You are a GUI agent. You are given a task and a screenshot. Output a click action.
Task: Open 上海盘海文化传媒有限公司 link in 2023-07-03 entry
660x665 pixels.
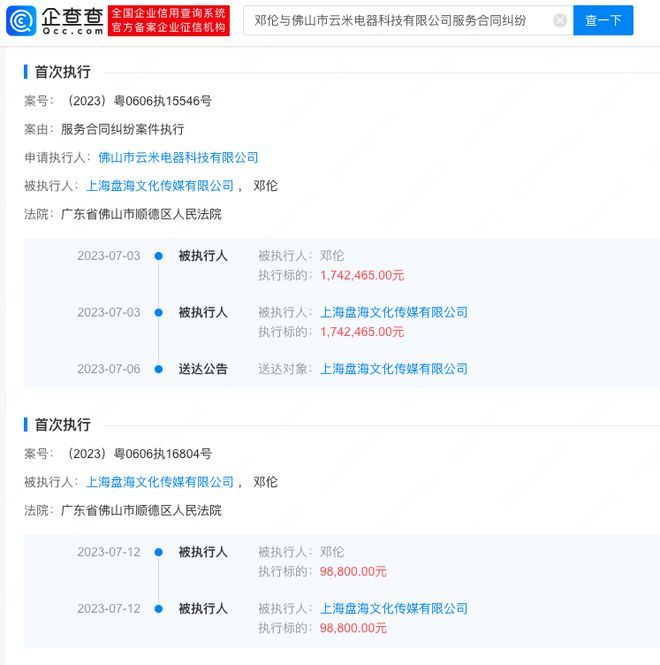click(394, 312)
